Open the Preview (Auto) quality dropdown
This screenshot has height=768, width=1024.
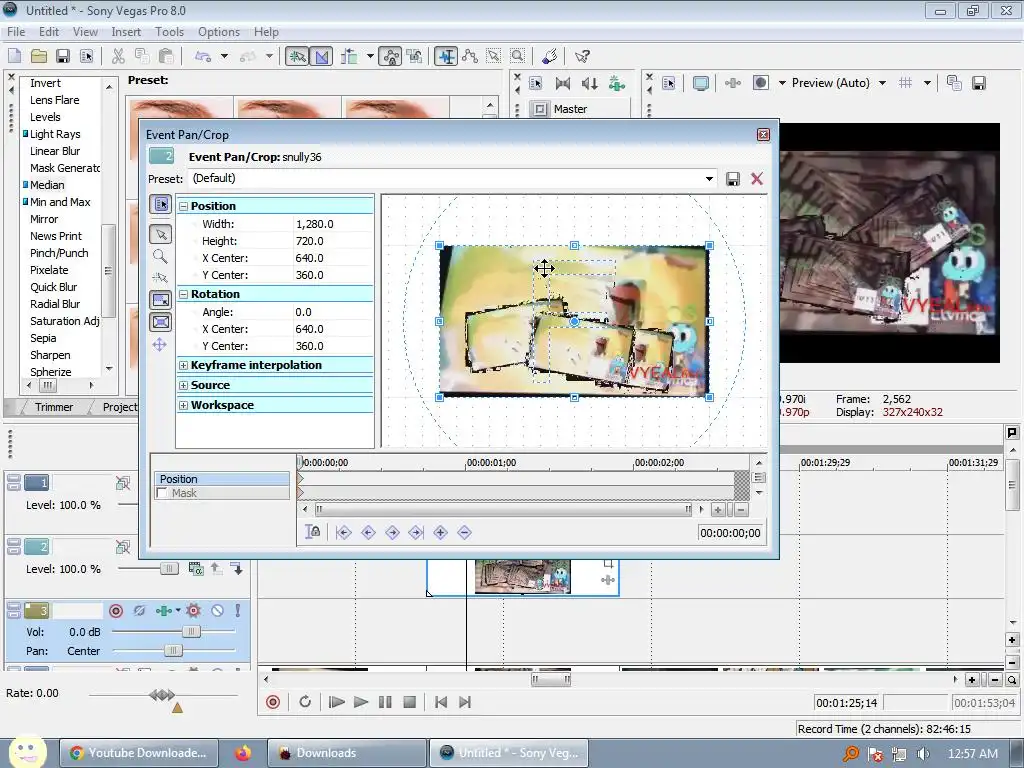pos(882,83)
